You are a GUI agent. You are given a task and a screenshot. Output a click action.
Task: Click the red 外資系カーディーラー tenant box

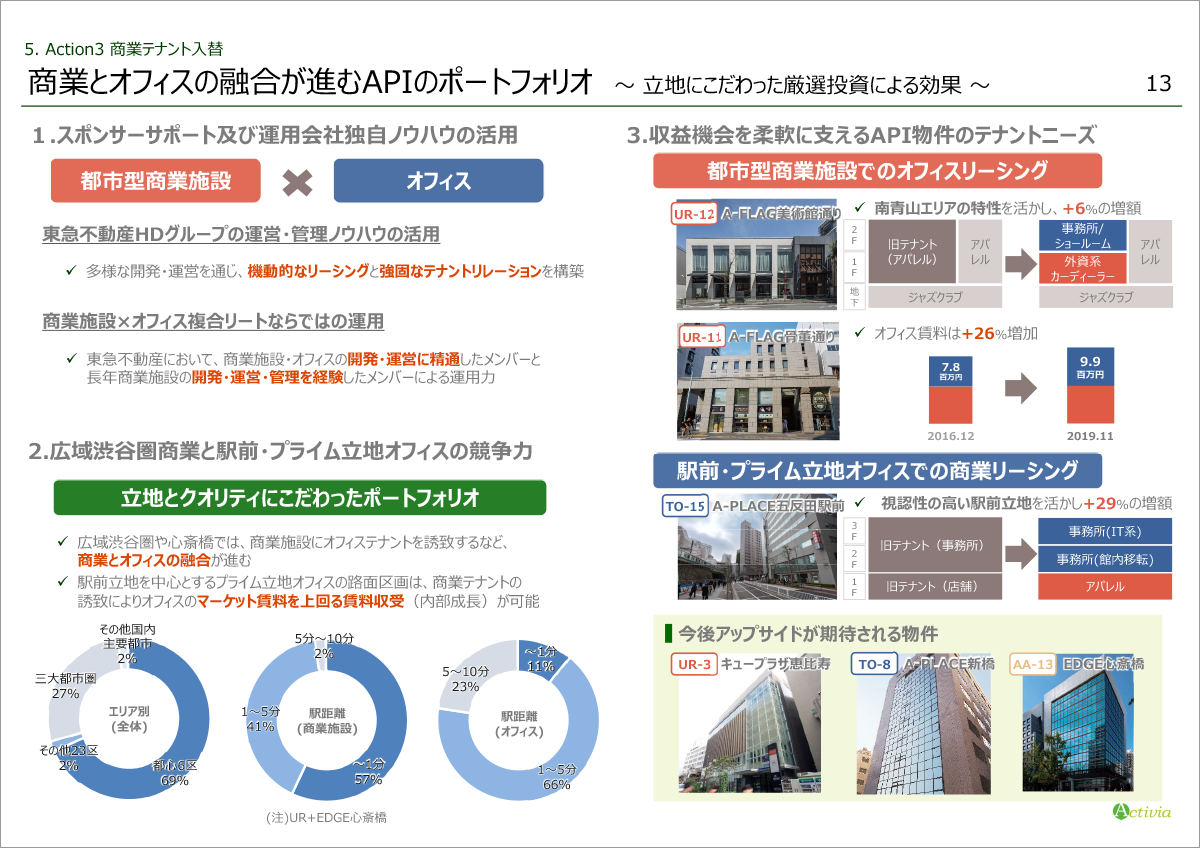(x=1084, y=267)
